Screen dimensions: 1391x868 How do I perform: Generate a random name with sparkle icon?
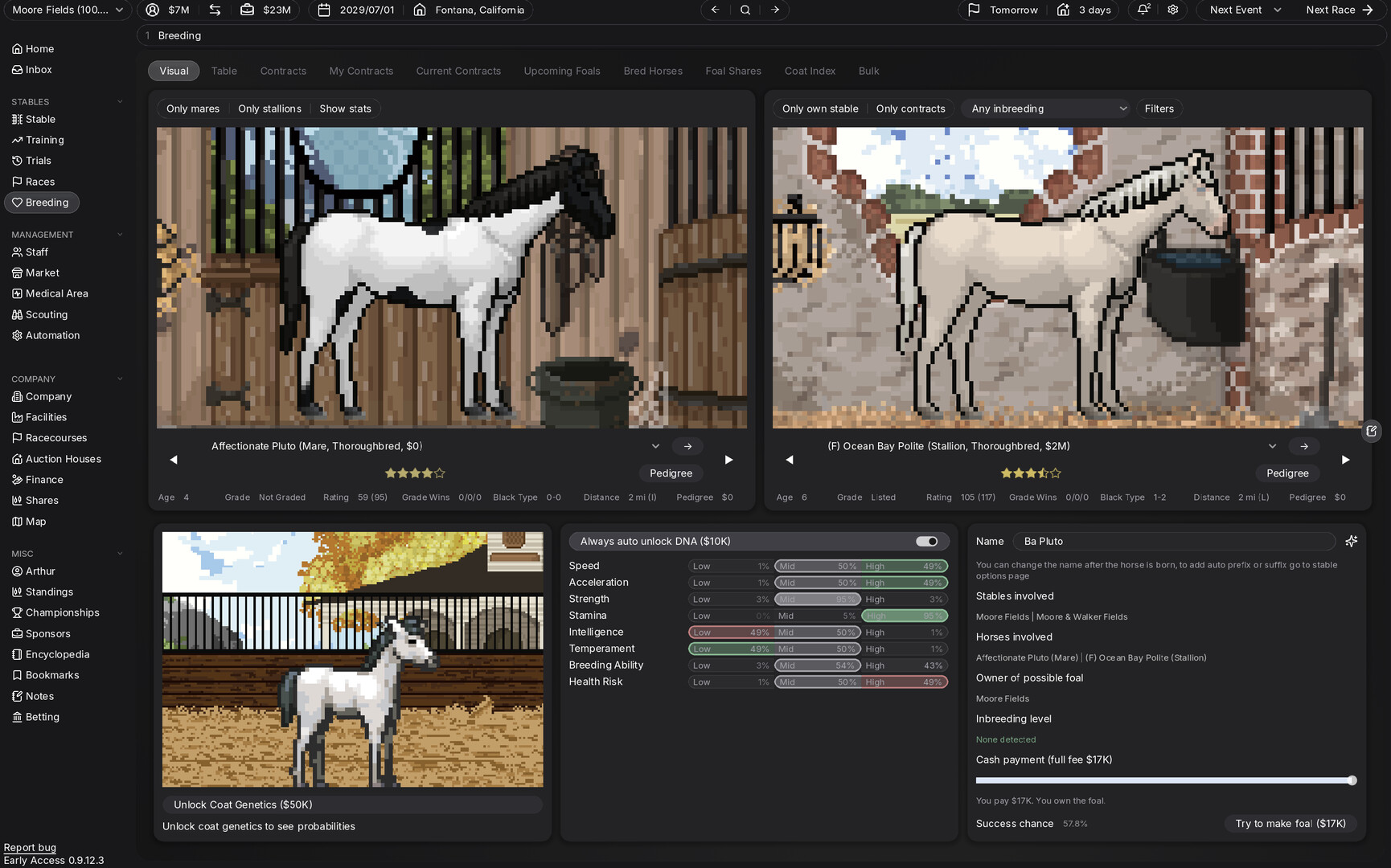[x=1352, y=541]
